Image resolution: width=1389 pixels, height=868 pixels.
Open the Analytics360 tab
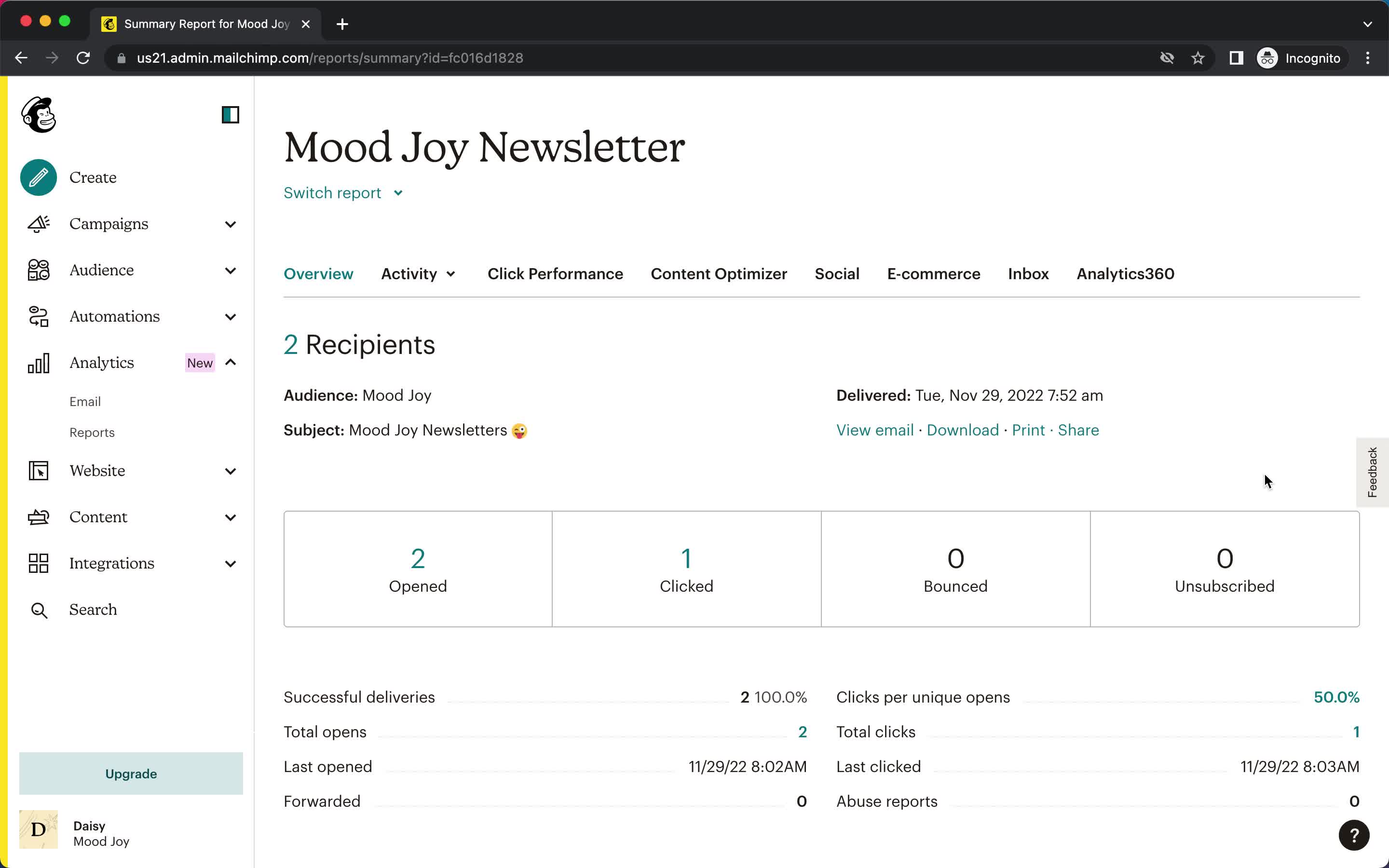(1125, 273)
